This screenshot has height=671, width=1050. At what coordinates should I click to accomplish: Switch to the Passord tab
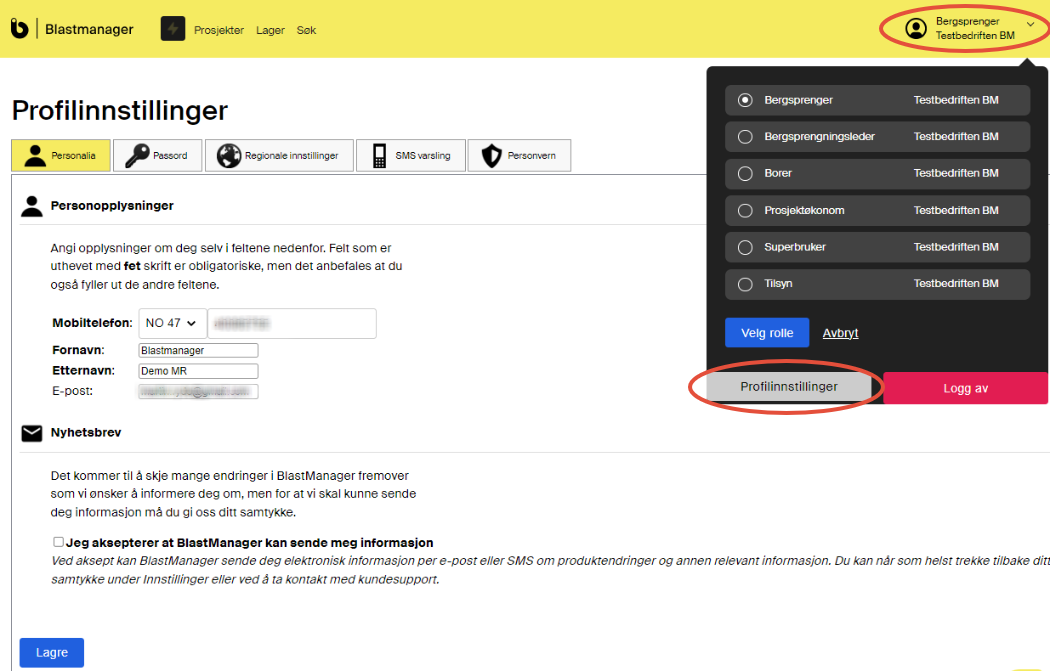(x=157, y=155)
